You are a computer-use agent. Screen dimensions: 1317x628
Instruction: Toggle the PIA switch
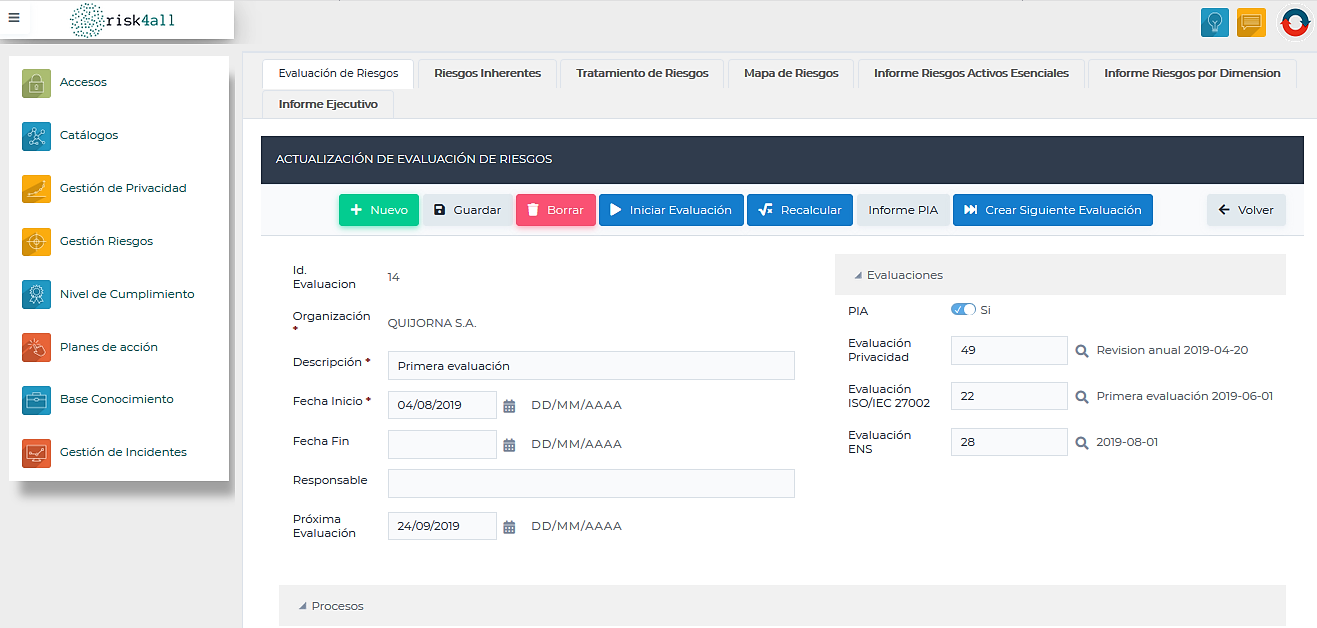pos(963,310)
